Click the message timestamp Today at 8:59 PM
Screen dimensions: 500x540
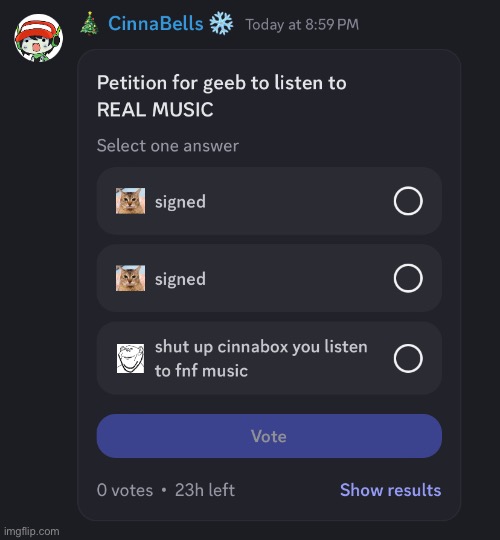tap(302, 25)
